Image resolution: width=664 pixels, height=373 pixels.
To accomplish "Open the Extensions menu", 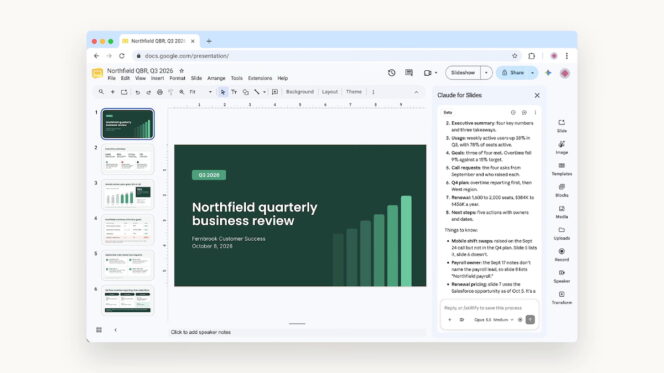I will (x=260, y=78).
